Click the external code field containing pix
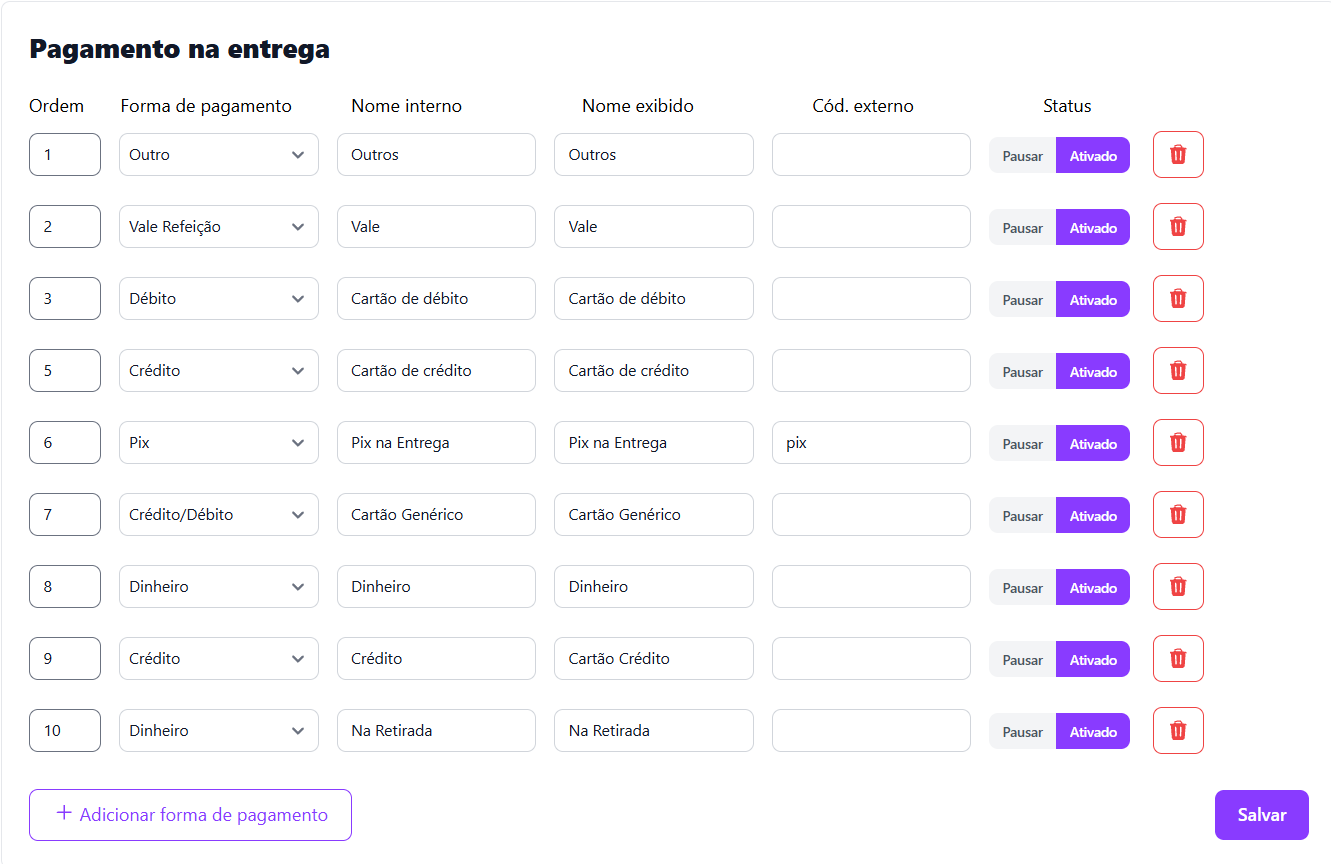 pyautogui.click(x=870, y=443)
